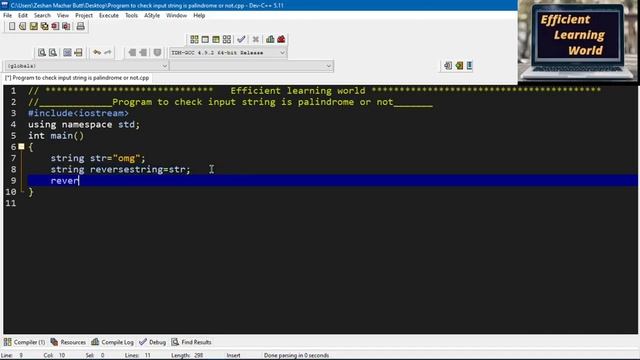Click the '#include<iostream>' code line
The height and width of the screenshot is (360, 640).
coord(78,113)
